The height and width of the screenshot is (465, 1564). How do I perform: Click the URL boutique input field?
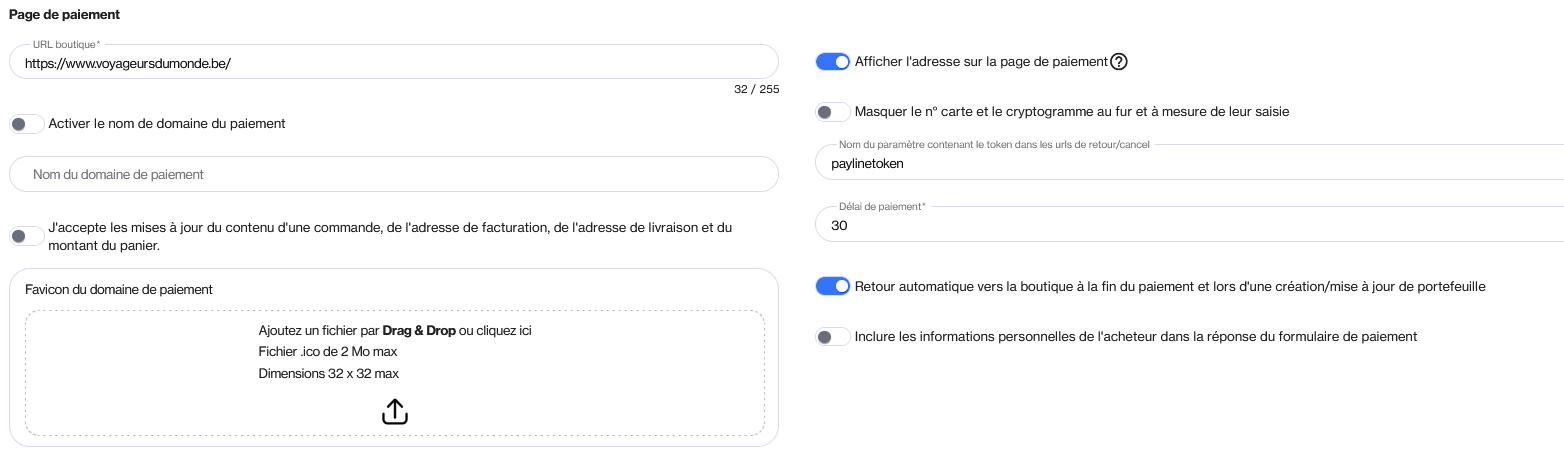pos(394,62)
